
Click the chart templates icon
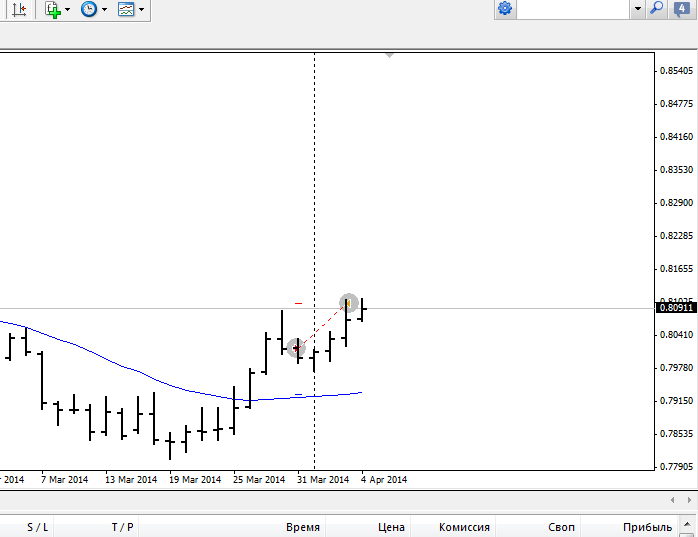pyautogui.click(x=126, y=9)
